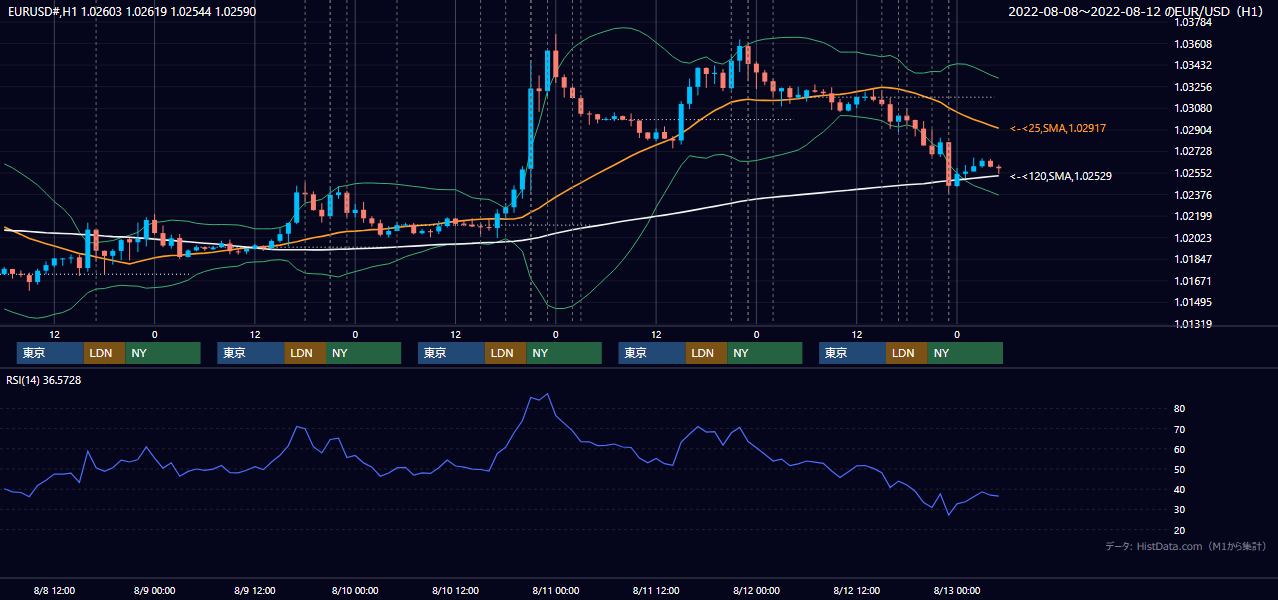Click the 東京 session block for 8/8
Screen dimensions: 1278x600
pyautogui.click(x=50, y=353)
